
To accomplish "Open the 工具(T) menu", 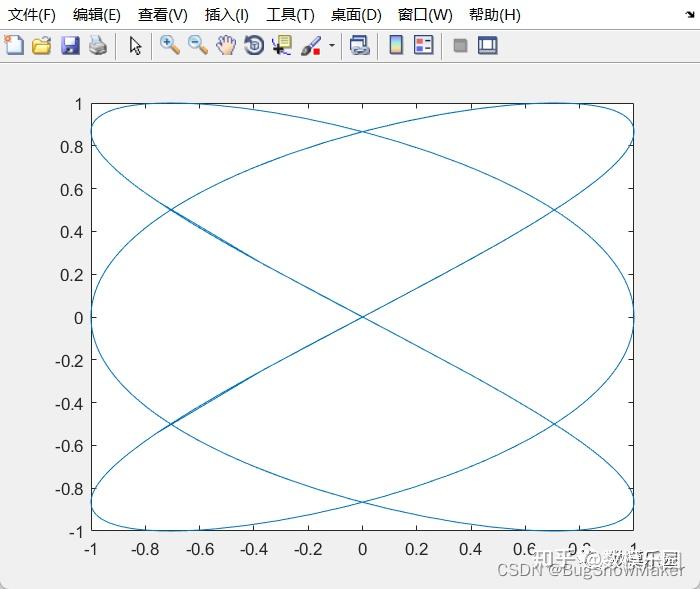I will (x=290, y=15).
